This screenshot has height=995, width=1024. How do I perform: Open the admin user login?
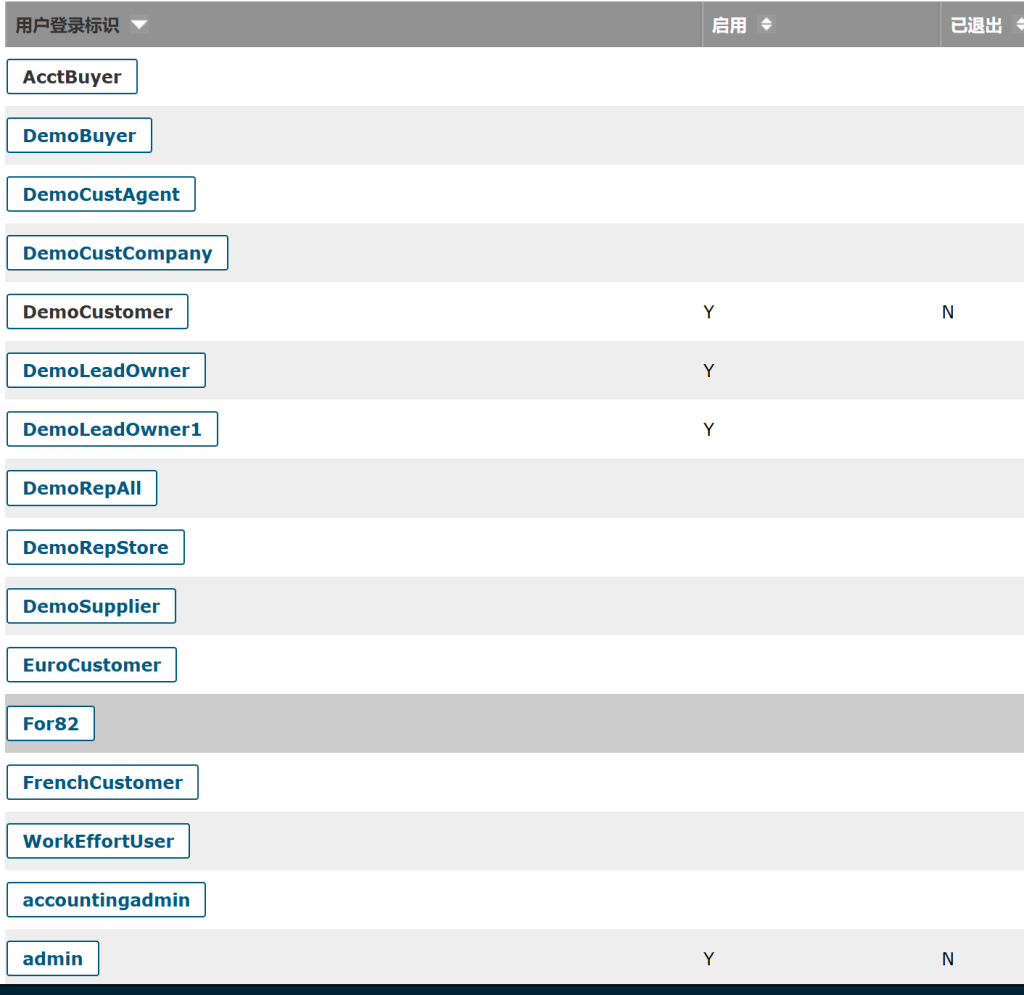point(53,959)
